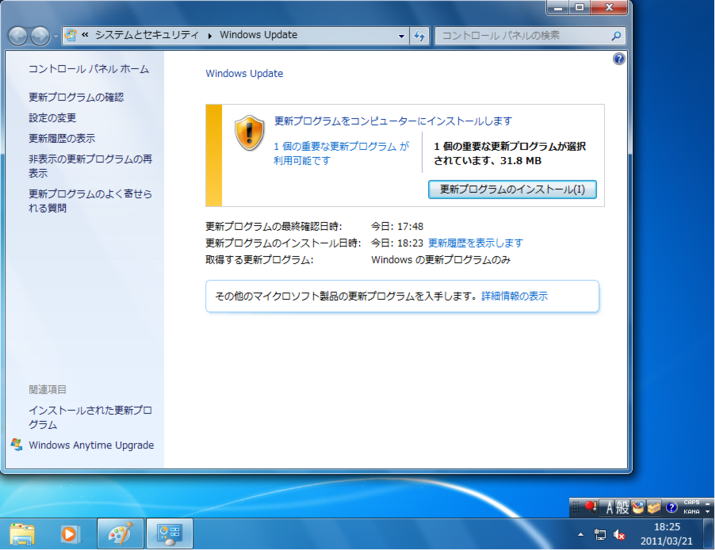Toggle the IME input mode 'A' indicator
Viewport: 715px width, 550px height.
pos(609,507)
